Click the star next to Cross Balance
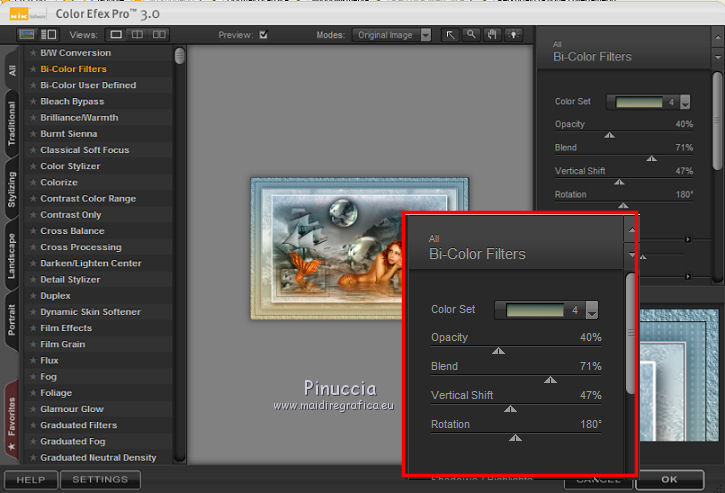 [x=33, y=231]
